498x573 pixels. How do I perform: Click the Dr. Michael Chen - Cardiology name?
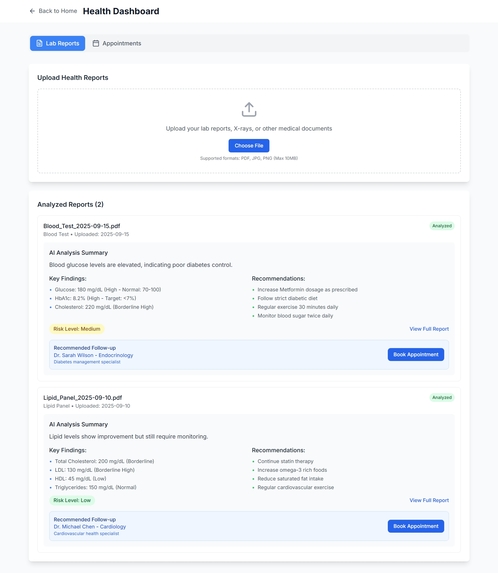(90, 527)
